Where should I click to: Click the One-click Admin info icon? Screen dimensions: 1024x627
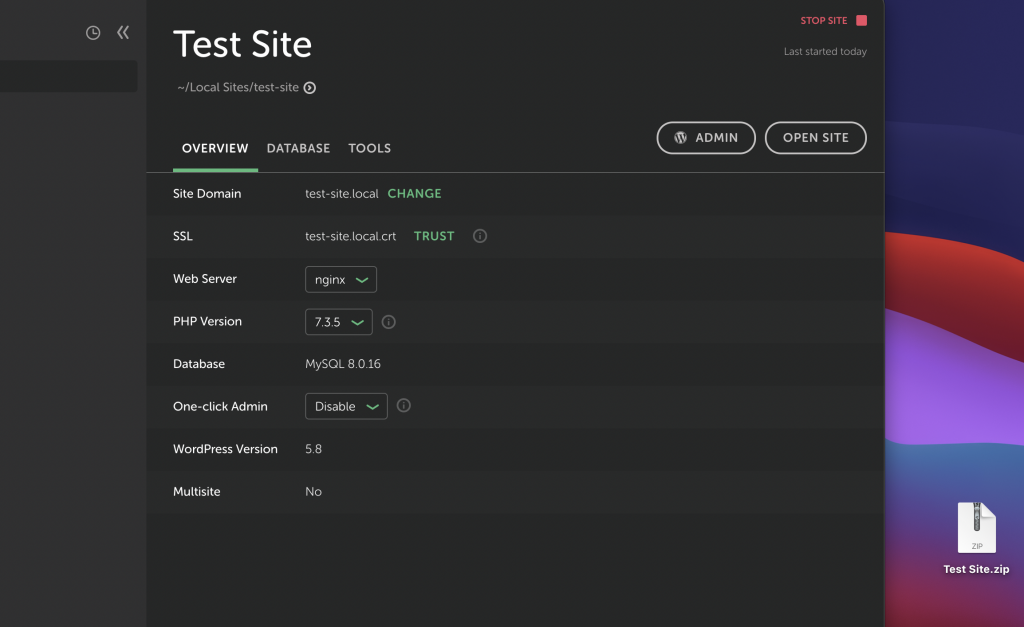click(x=404, y=406)
